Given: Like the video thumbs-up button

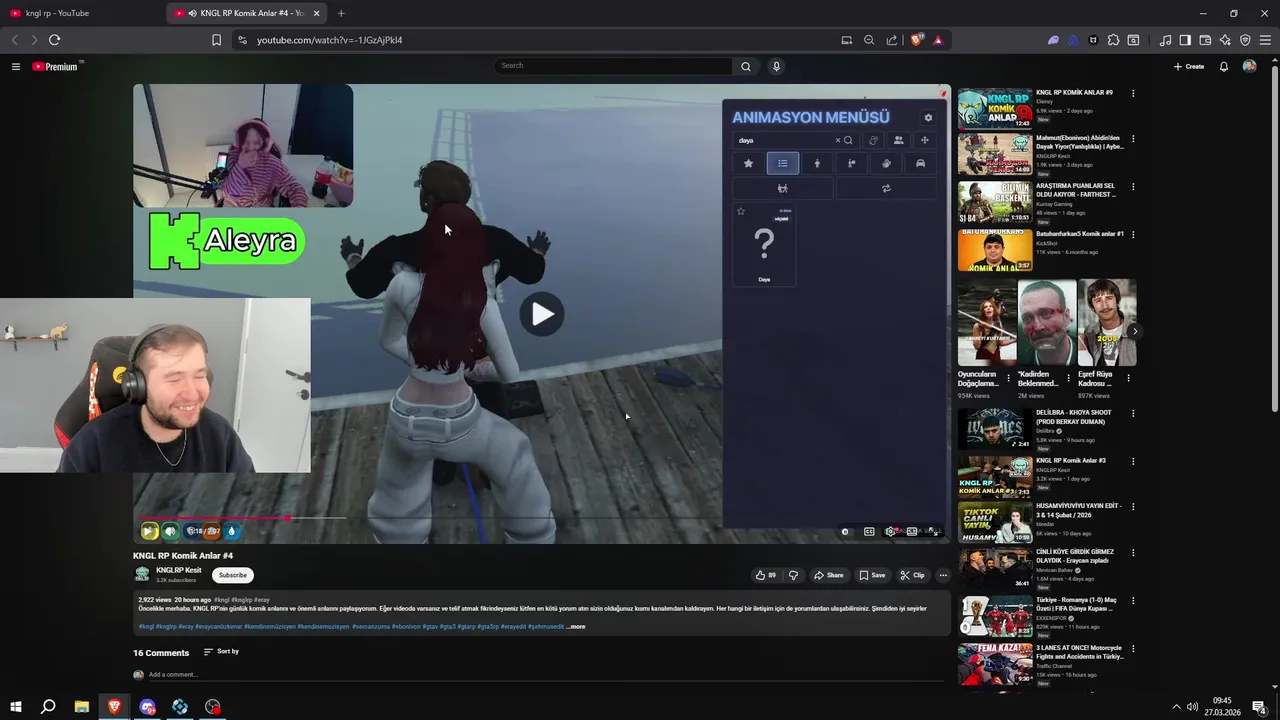Looking at the screenshot, I should click(766, 575).
